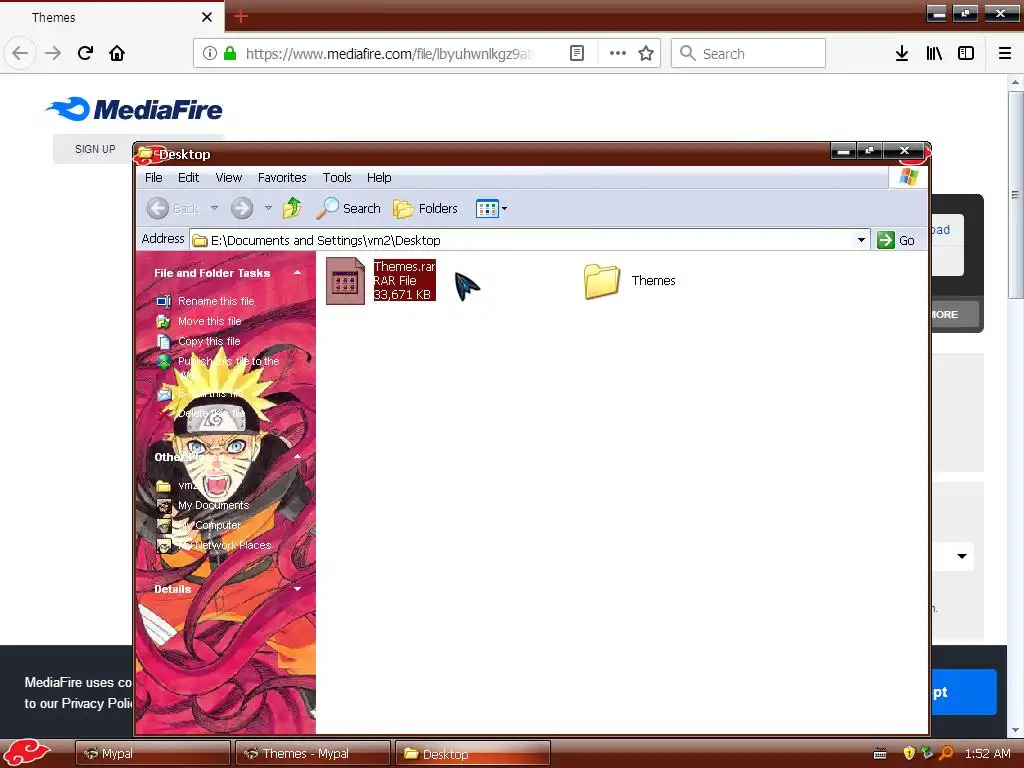
Task: Click the MediaFire logo
Action: click(x=134, y=109)
